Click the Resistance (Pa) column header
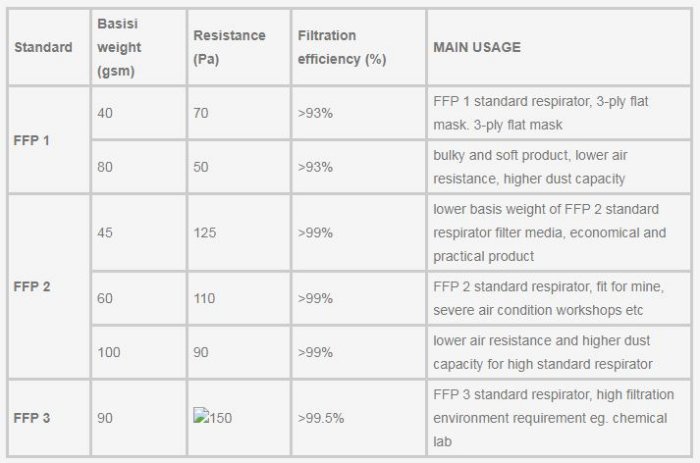Screen dimensions: 700x463 tap(229, 48)
